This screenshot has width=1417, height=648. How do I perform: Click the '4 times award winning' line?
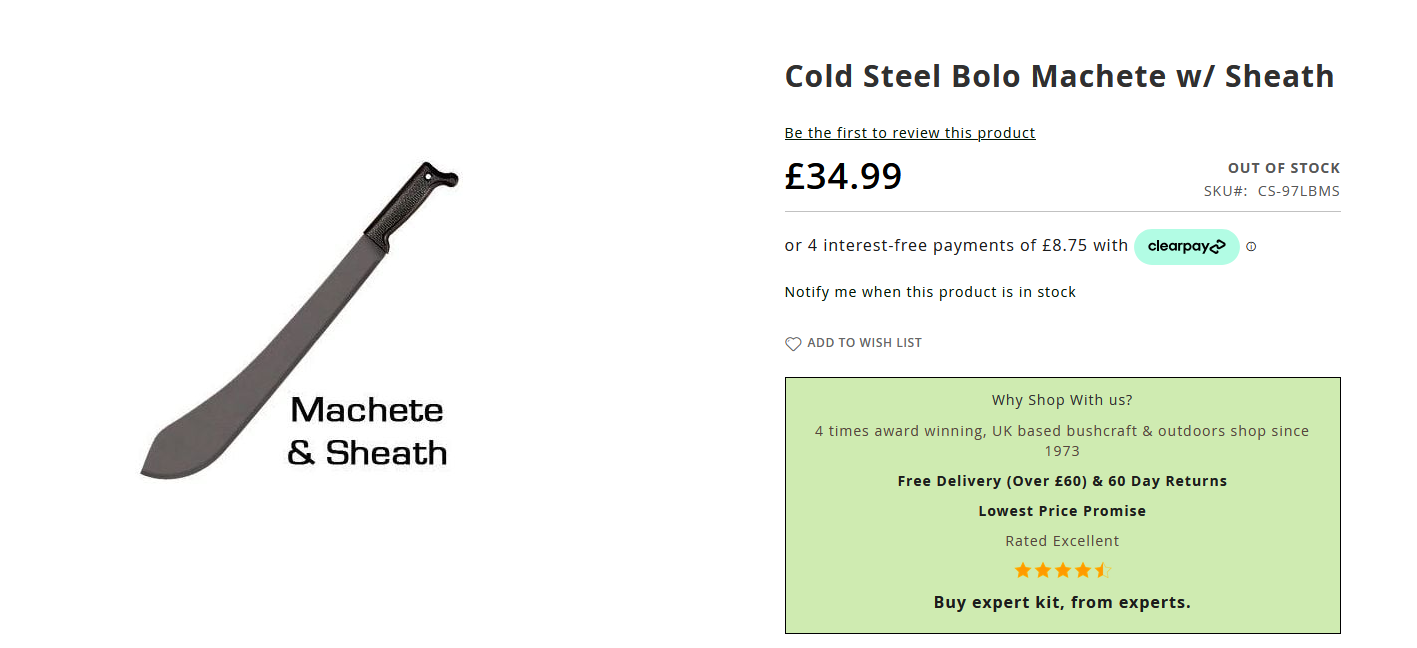coord(1062,441)
